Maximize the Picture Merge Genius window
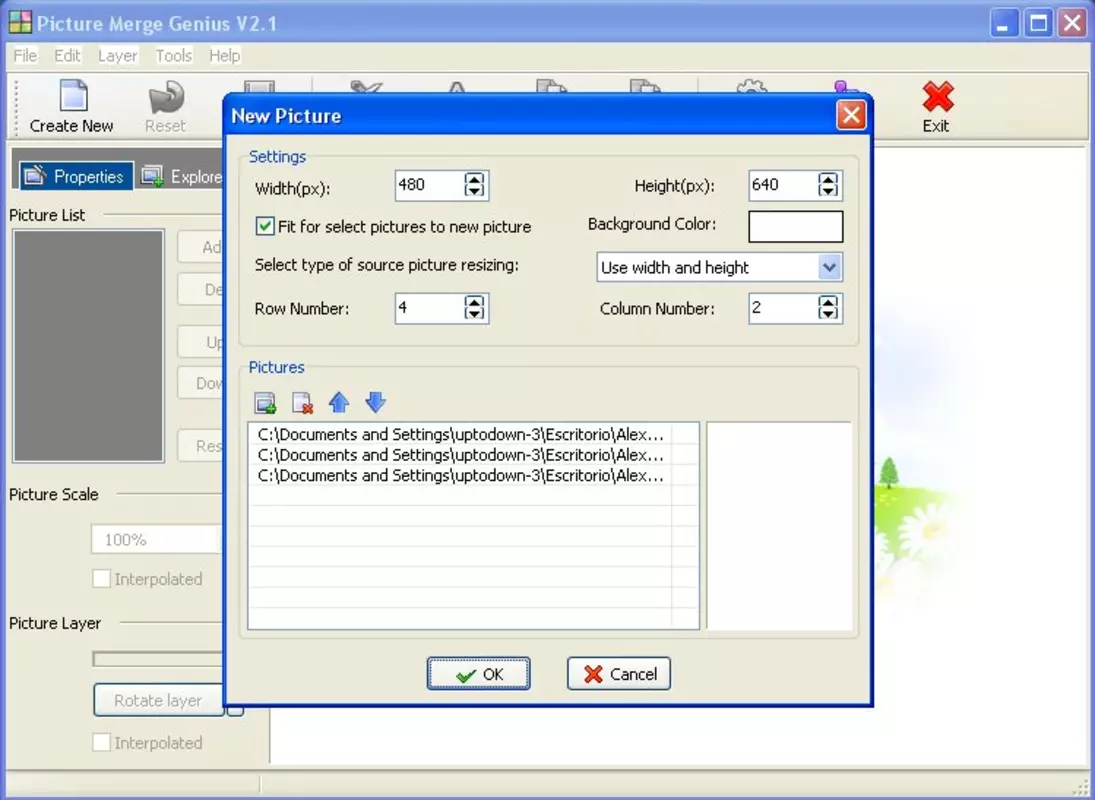The width and height of the screenshot is (1095, 800). [1038, 24]
